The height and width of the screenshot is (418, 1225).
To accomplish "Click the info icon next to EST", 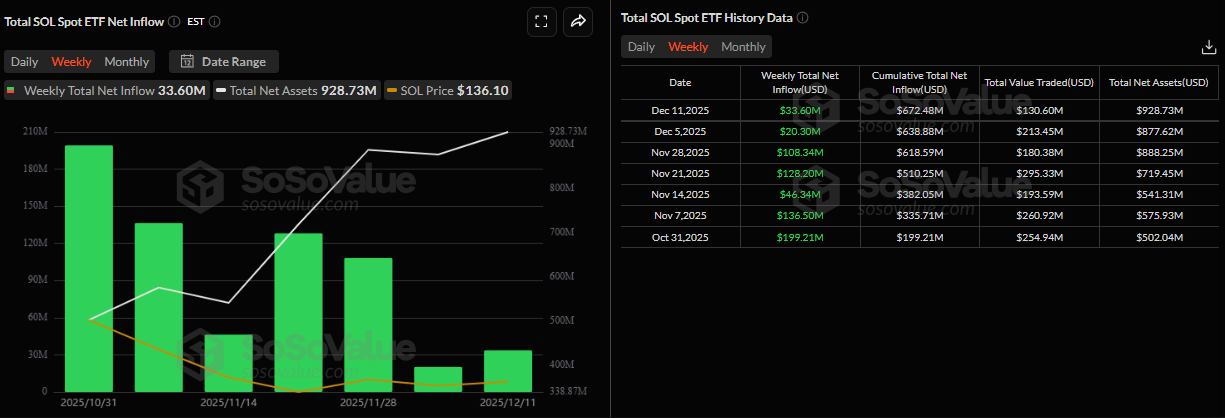I will [x=215, y=21].
